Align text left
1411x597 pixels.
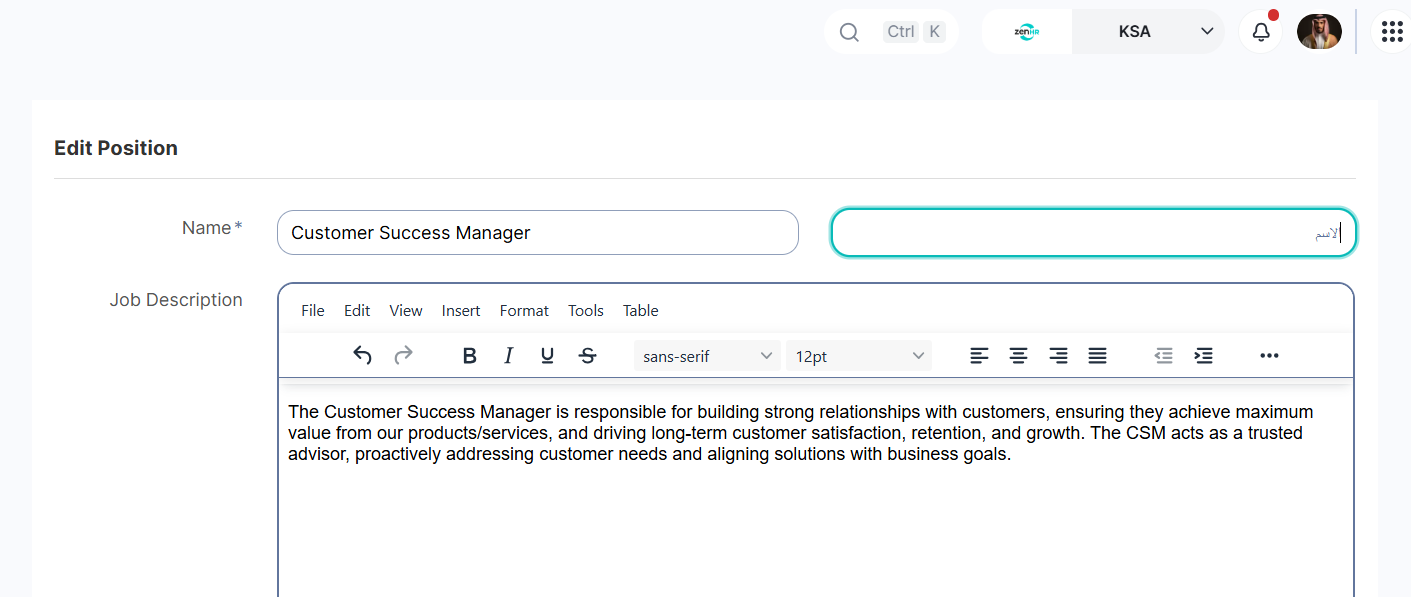tap(979, 355)
